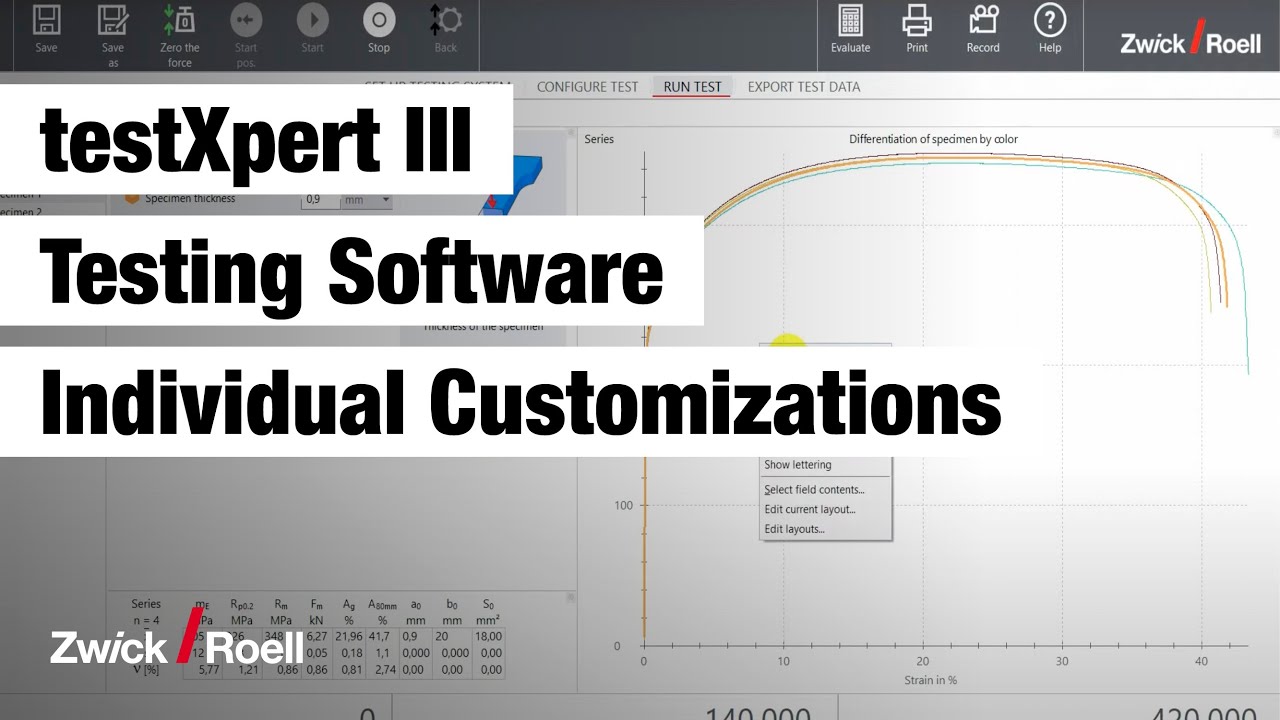This screenshot has width=1280, height=720.
Task: Open the Help icon
Action: click(1049, 20)
